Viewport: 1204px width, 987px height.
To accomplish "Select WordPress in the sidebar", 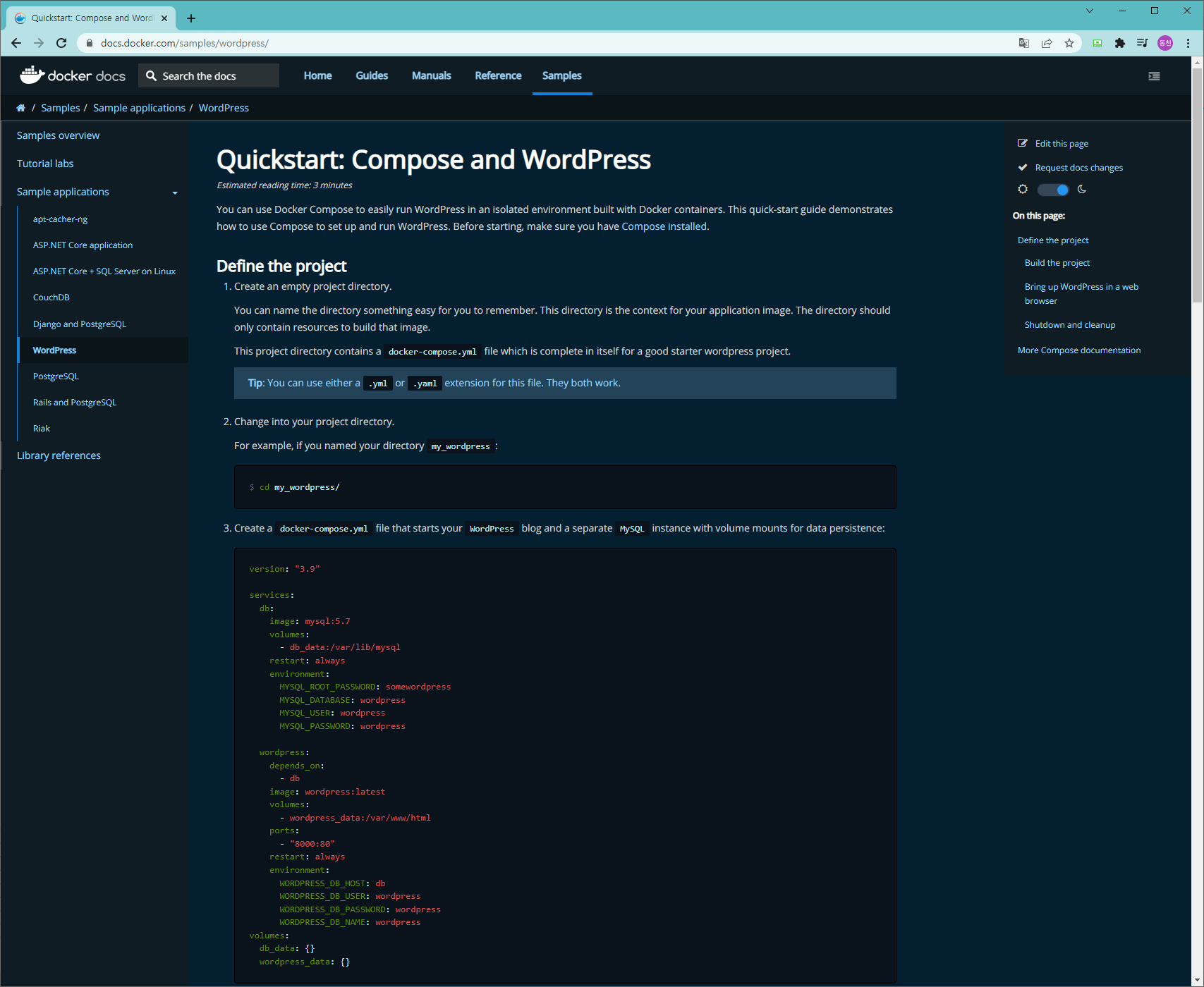I will pyautogui.click(x=103, y=350).
